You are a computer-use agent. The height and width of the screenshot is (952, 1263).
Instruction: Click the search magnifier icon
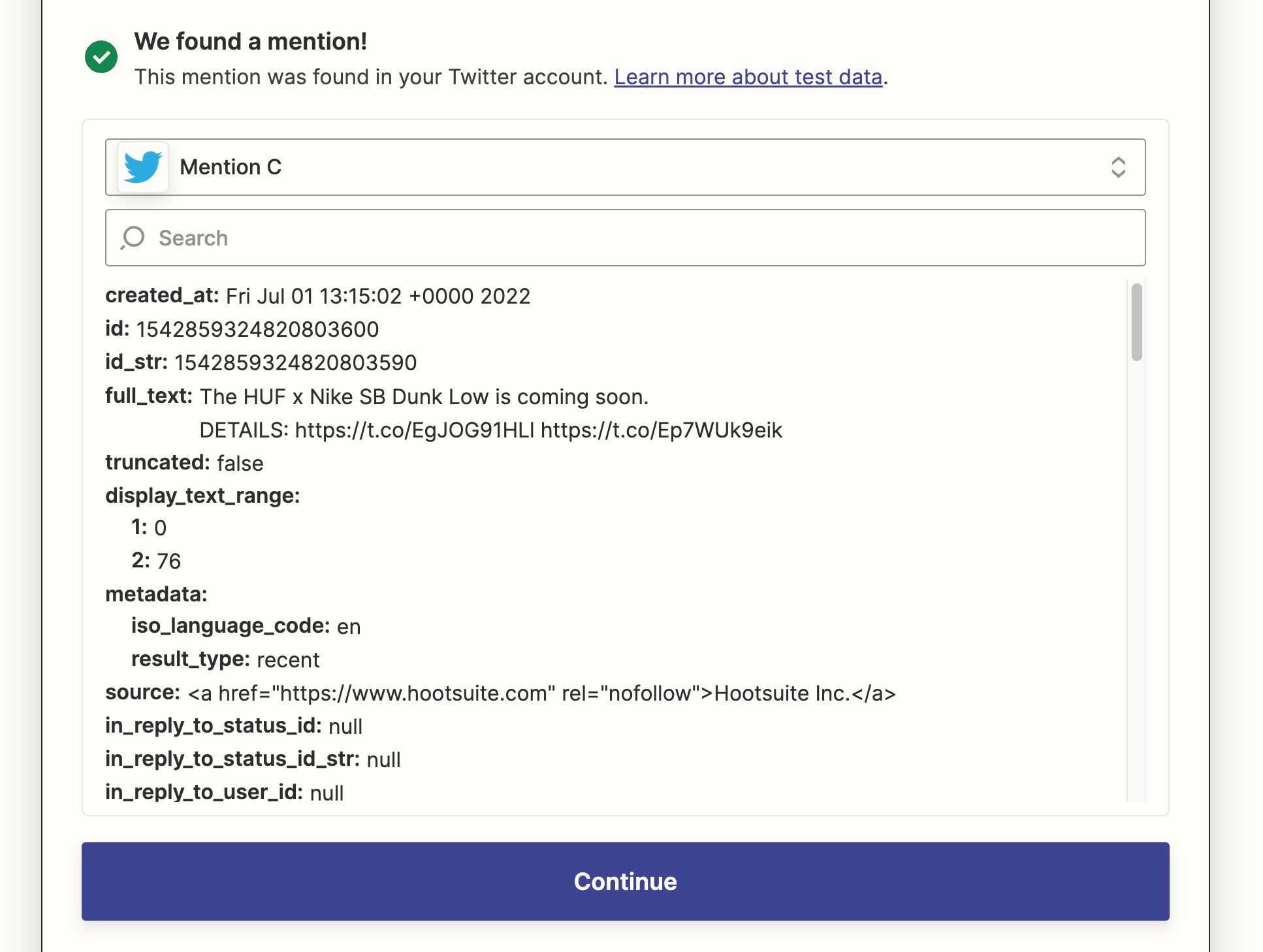coord(133,238)
